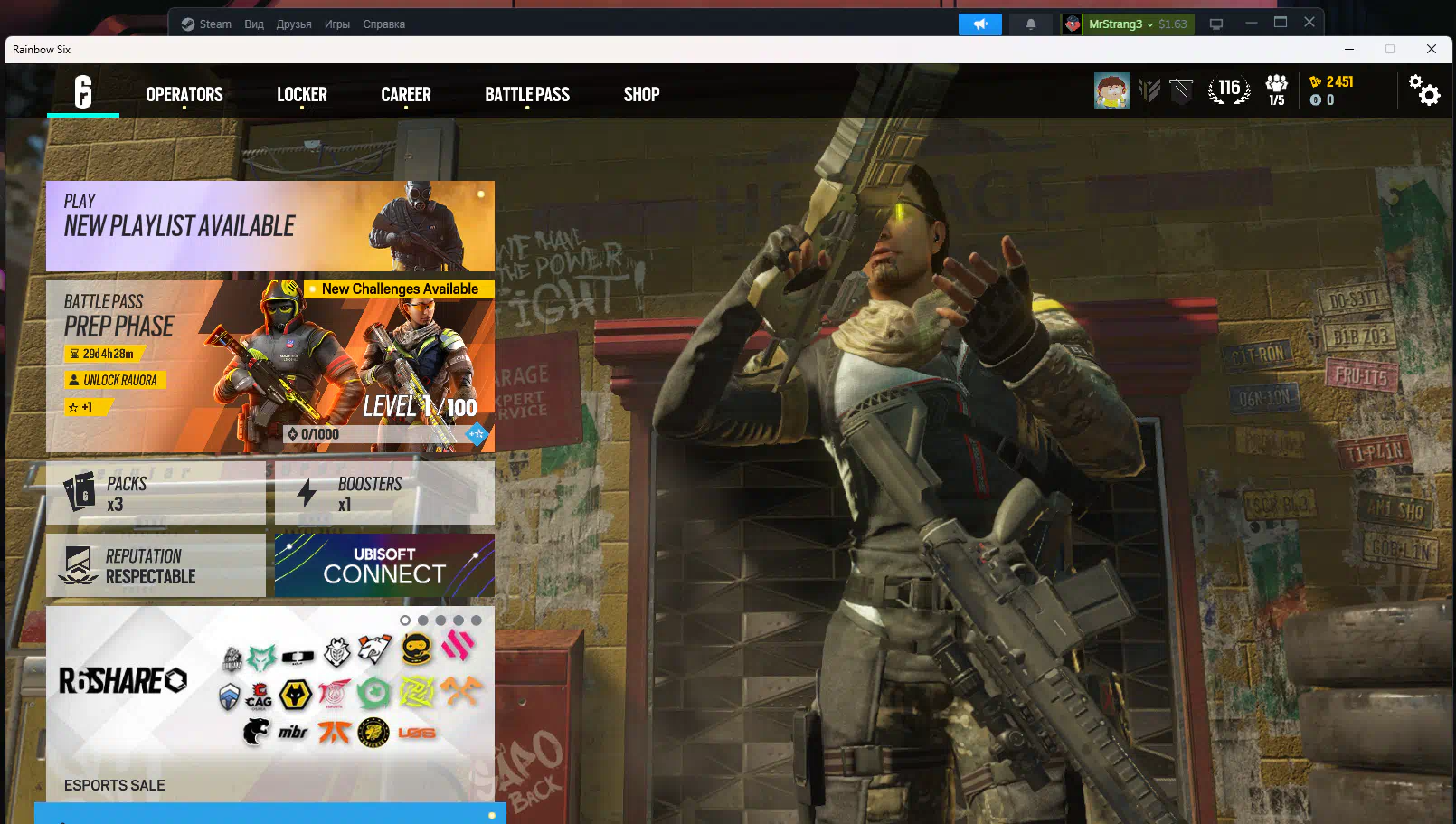Go to the CAREER tab
1456x824 pixels.
pyautogui.click(x=406, y=94)
